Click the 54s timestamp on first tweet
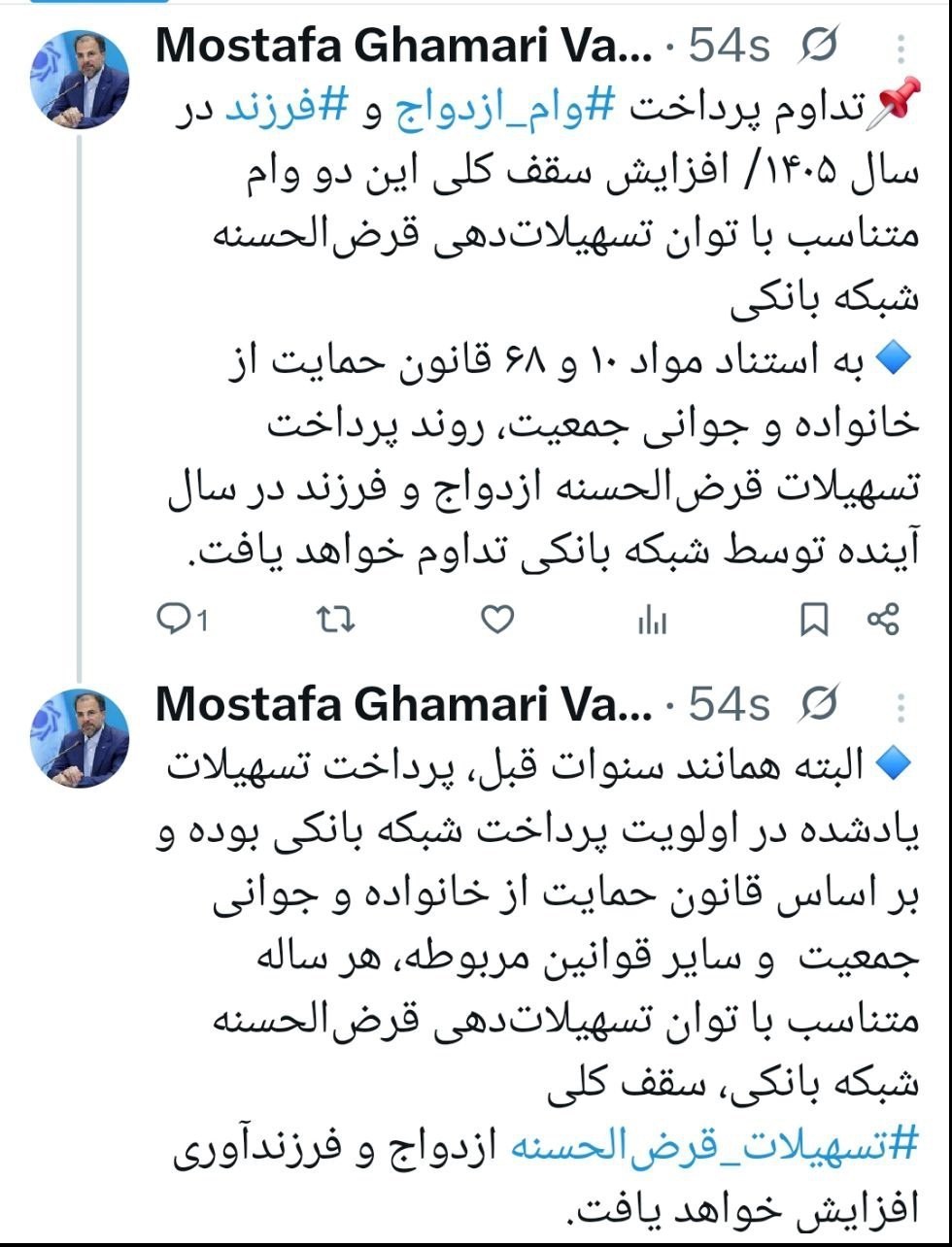Image resolution: width=952 pixels, height=1247 pixels. pyautogui.click(x=729, y=46)
